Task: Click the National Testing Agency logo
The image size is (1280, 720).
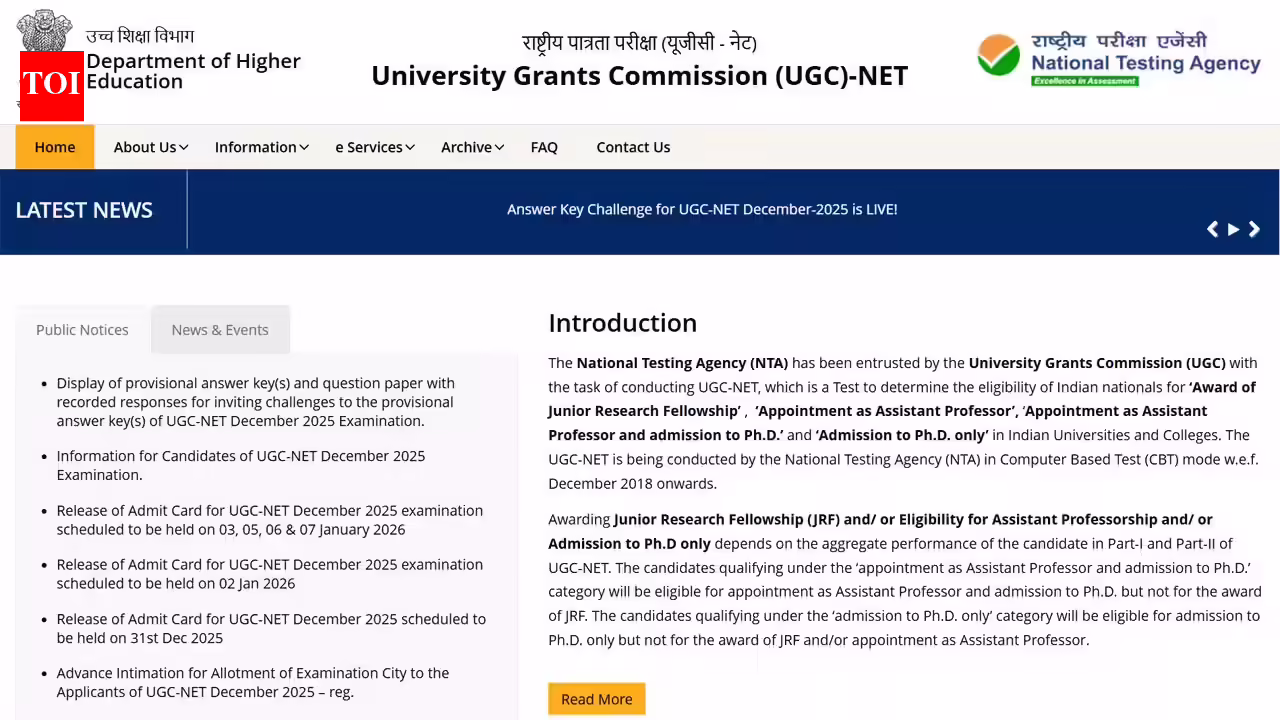Action: (x=1118, y=59)
